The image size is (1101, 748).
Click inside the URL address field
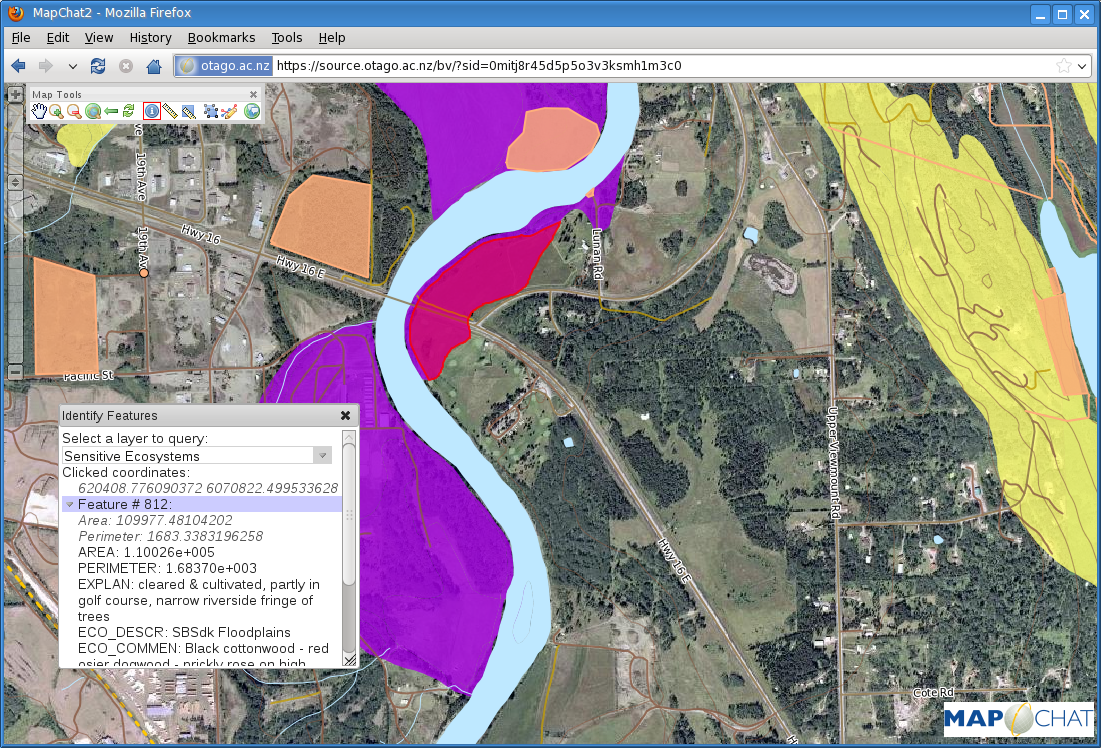pos(660,65)
